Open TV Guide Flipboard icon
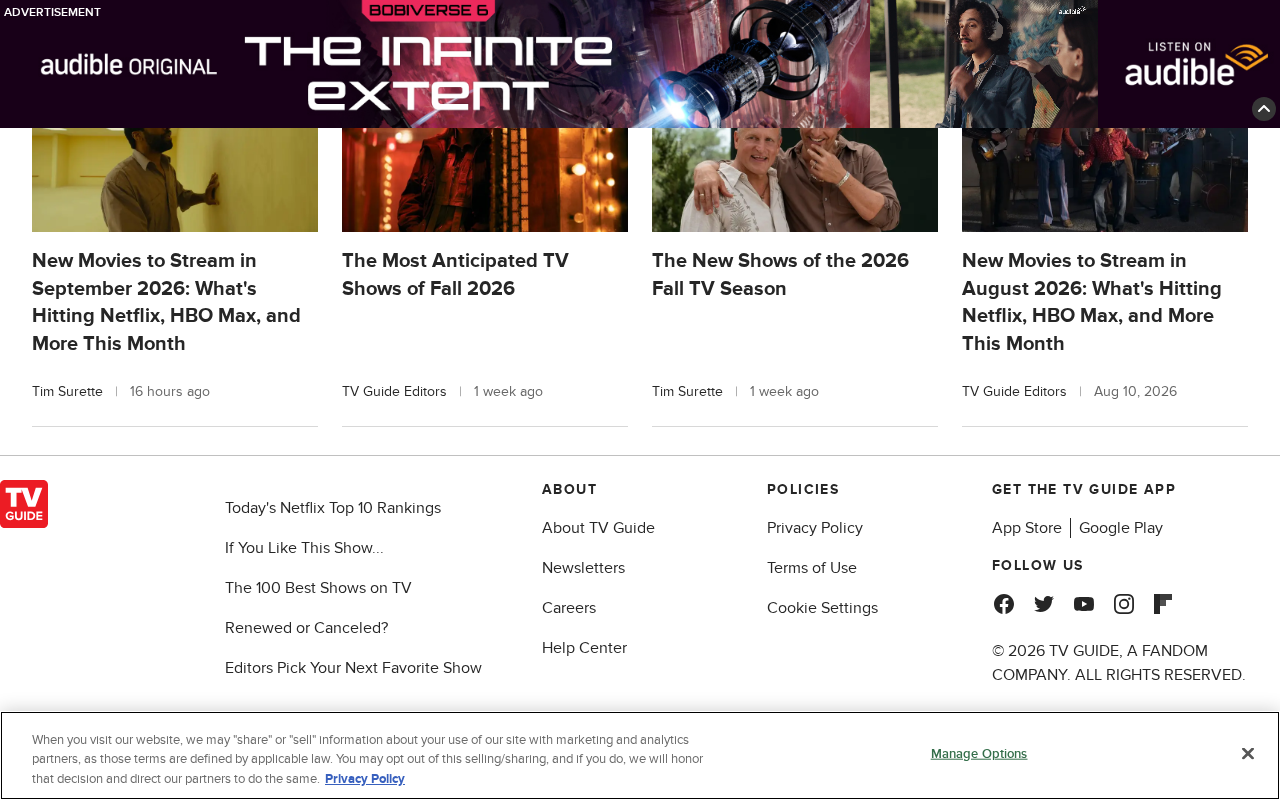Image resolution: width=1280 pixels, height=800 pixels. 1163,604
